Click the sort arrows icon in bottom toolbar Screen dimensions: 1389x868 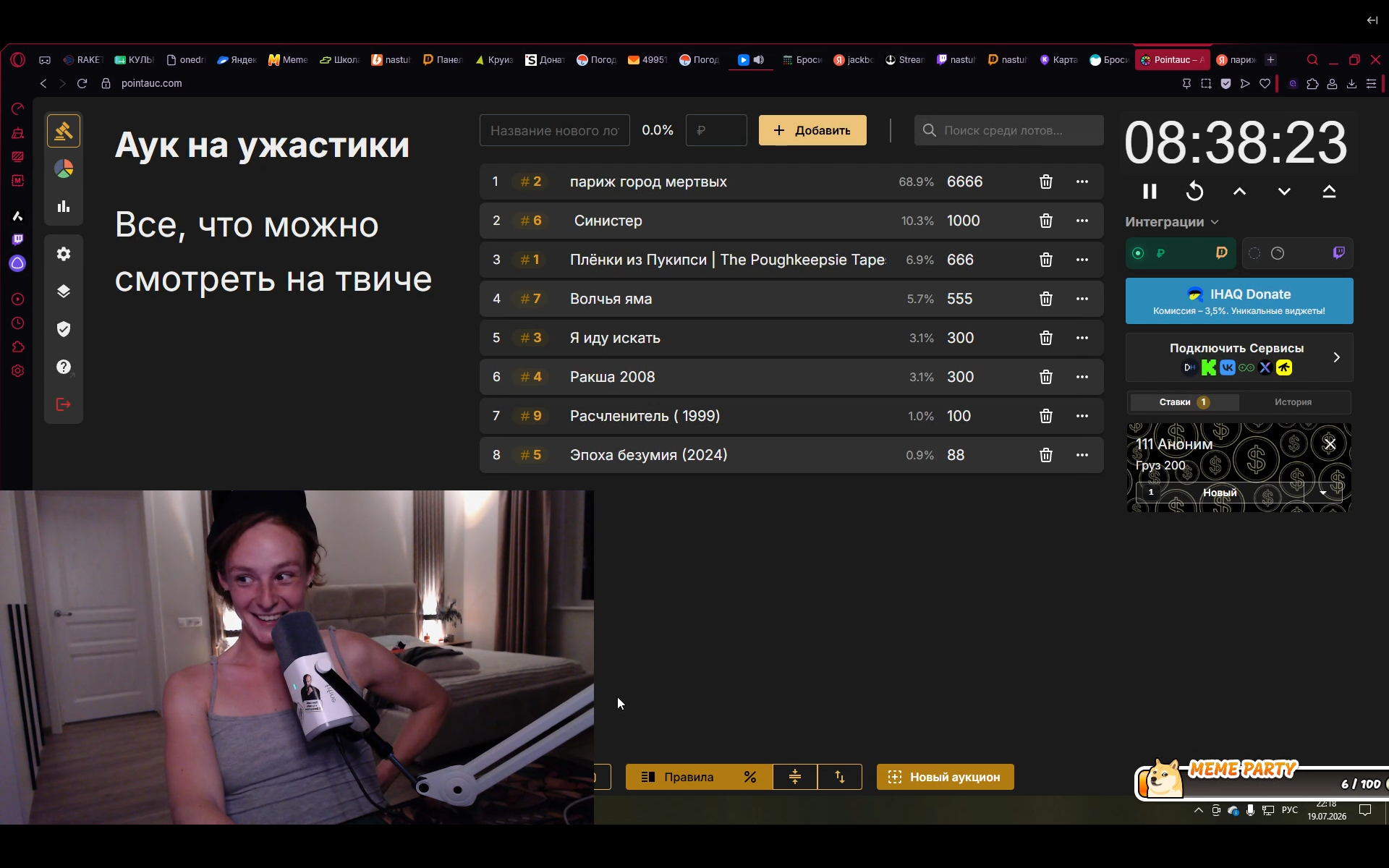coord(840,777)
